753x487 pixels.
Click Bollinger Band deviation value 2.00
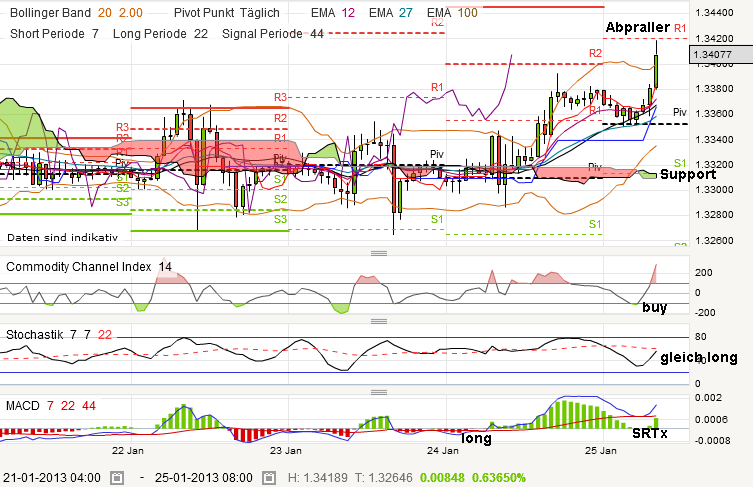coord(131,12)
